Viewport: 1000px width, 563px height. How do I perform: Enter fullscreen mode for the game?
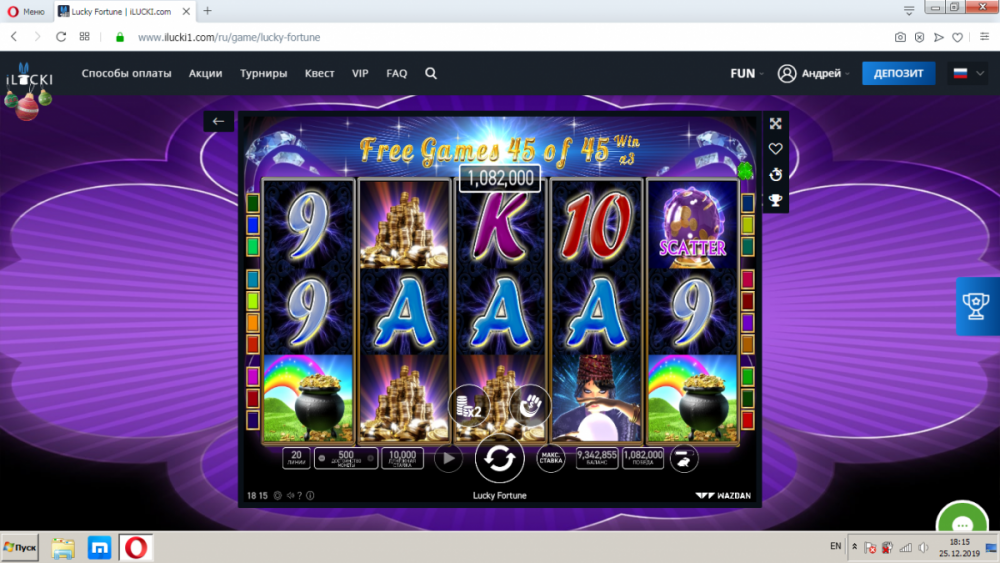pos(776,124)
